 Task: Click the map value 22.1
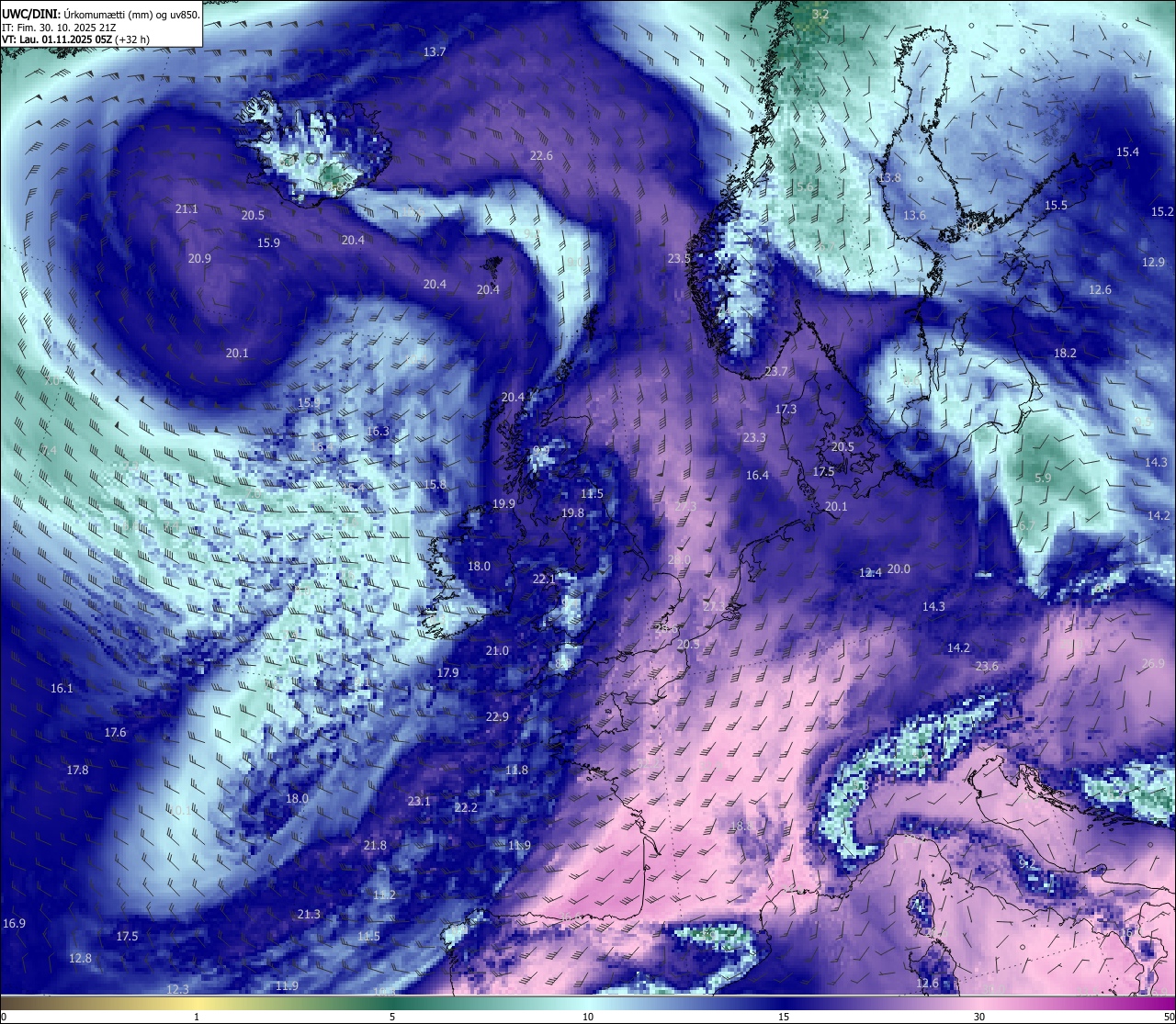(x=544, y=580)
